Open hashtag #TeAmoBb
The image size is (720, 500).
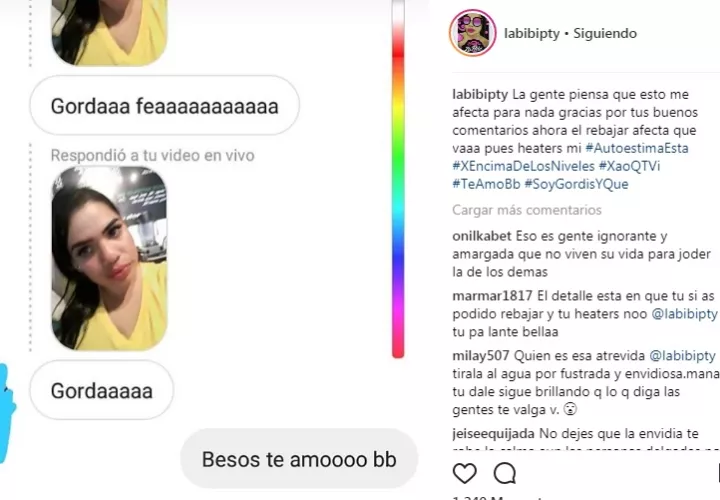coord(486,184)
